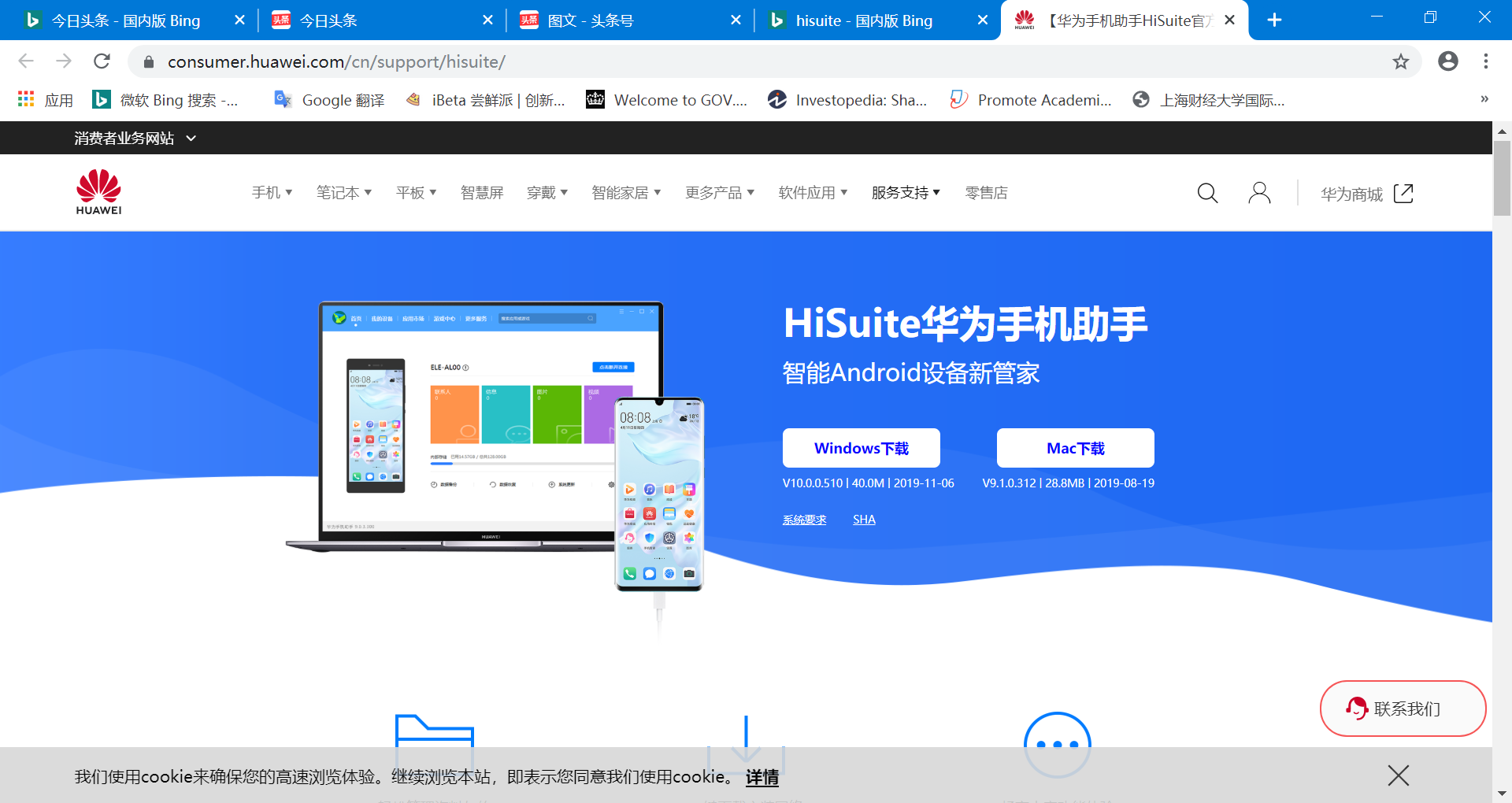This screenshot has height=803, width=1512.
Task: Click the page vertical scrollbar thumb
Action: pyautogui.click(x=1502, y=178)
